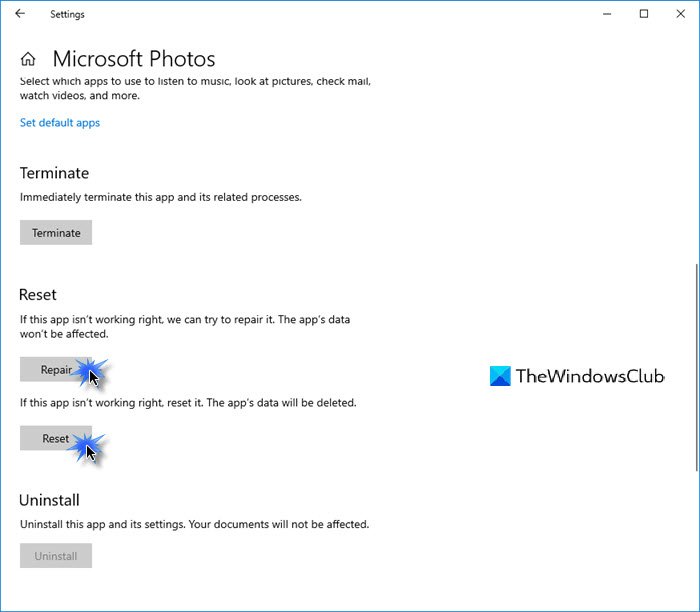Click the text 'The app's data will be deleted'
The width and height of the screenshot is (700, 612).
point(282,403)
